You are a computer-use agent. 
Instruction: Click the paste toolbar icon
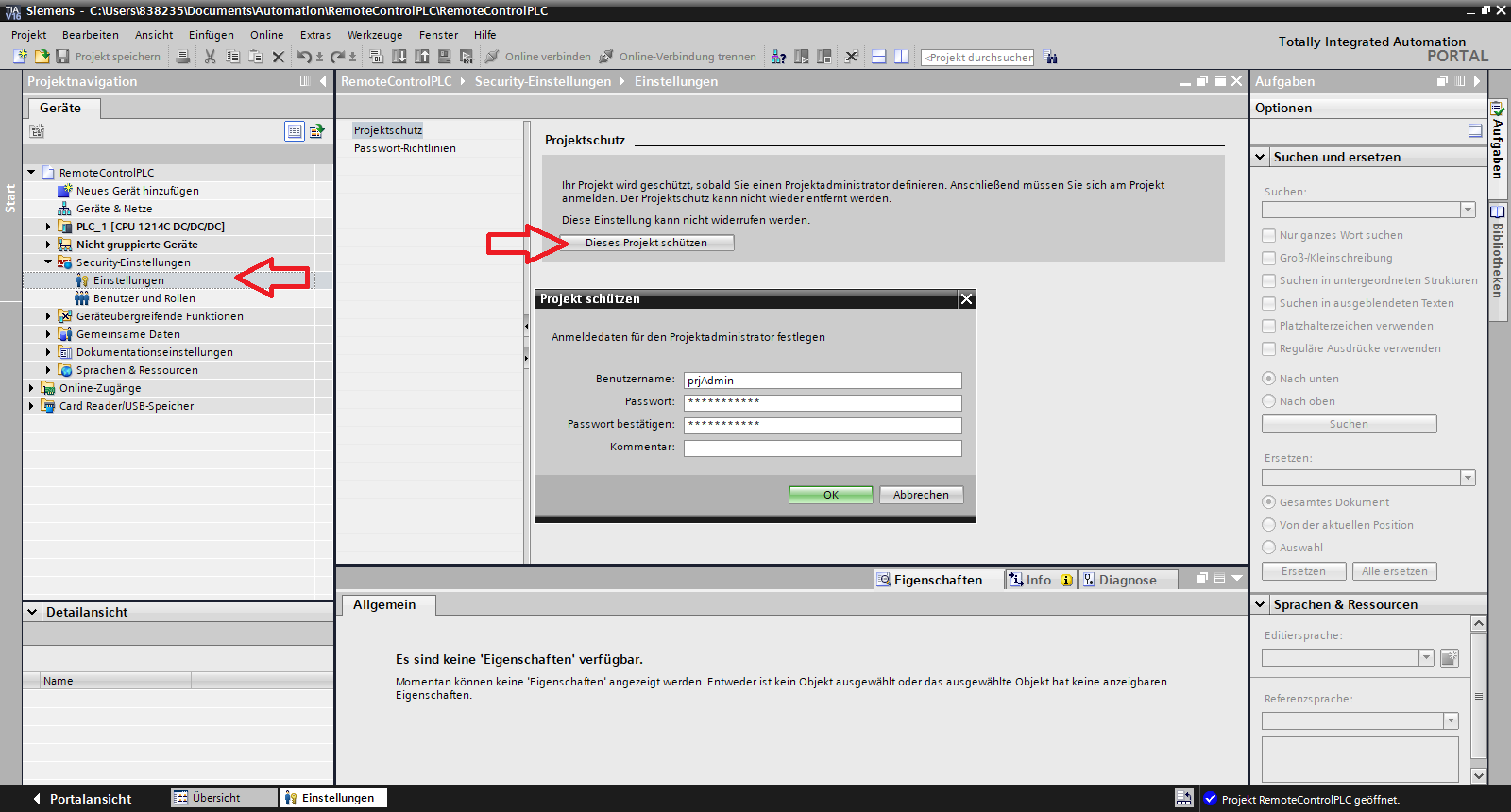(x=255, y=57)
